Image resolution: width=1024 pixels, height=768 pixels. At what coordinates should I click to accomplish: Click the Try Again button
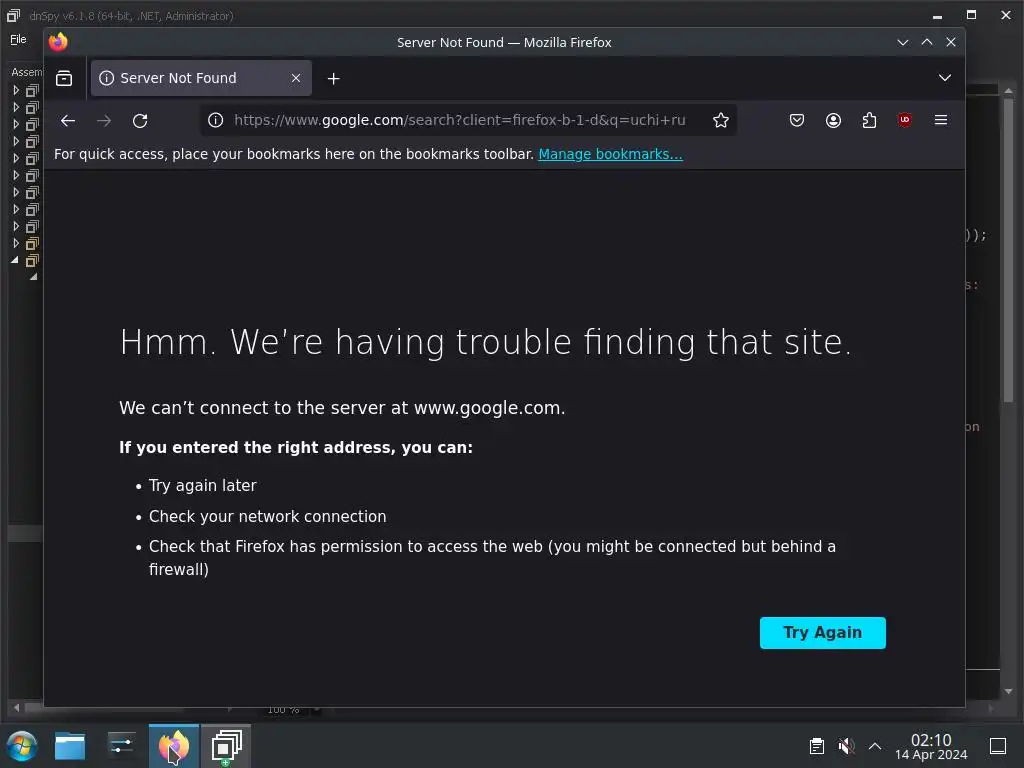click(823, 633)
